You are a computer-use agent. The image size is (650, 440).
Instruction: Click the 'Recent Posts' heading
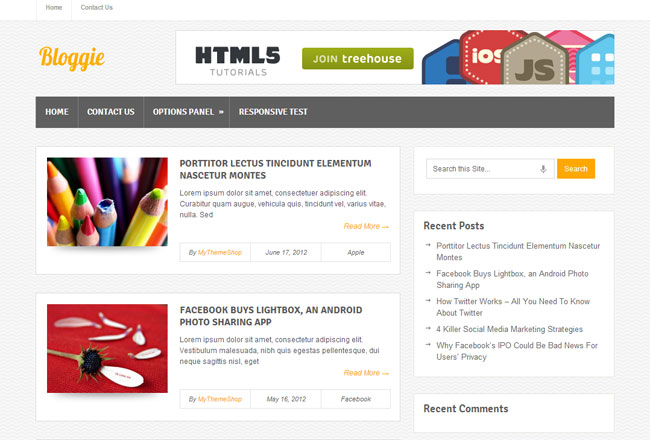[x=454, y=226]
